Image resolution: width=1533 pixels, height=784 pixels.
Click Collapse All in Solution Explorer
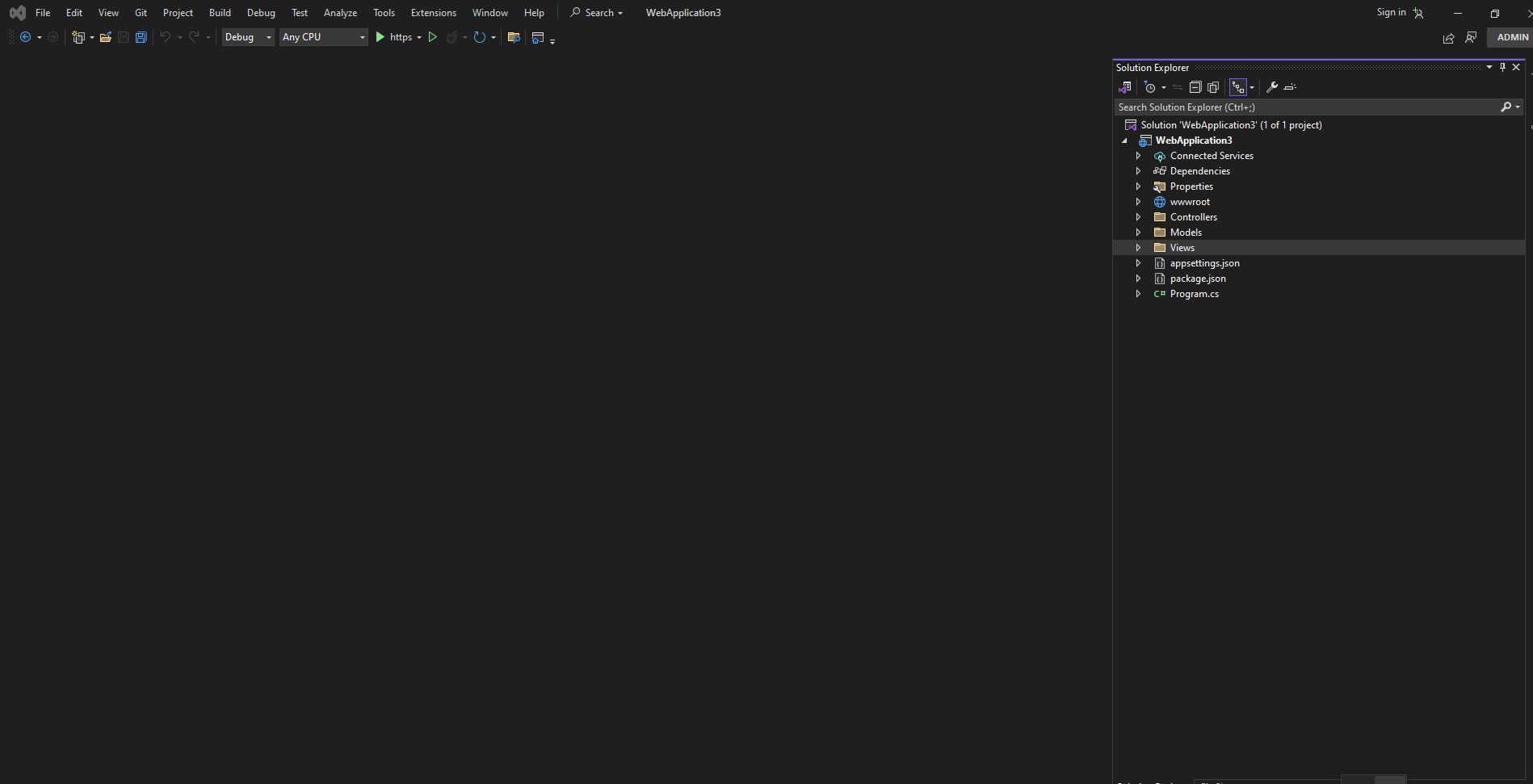[x=1195, y=87]
